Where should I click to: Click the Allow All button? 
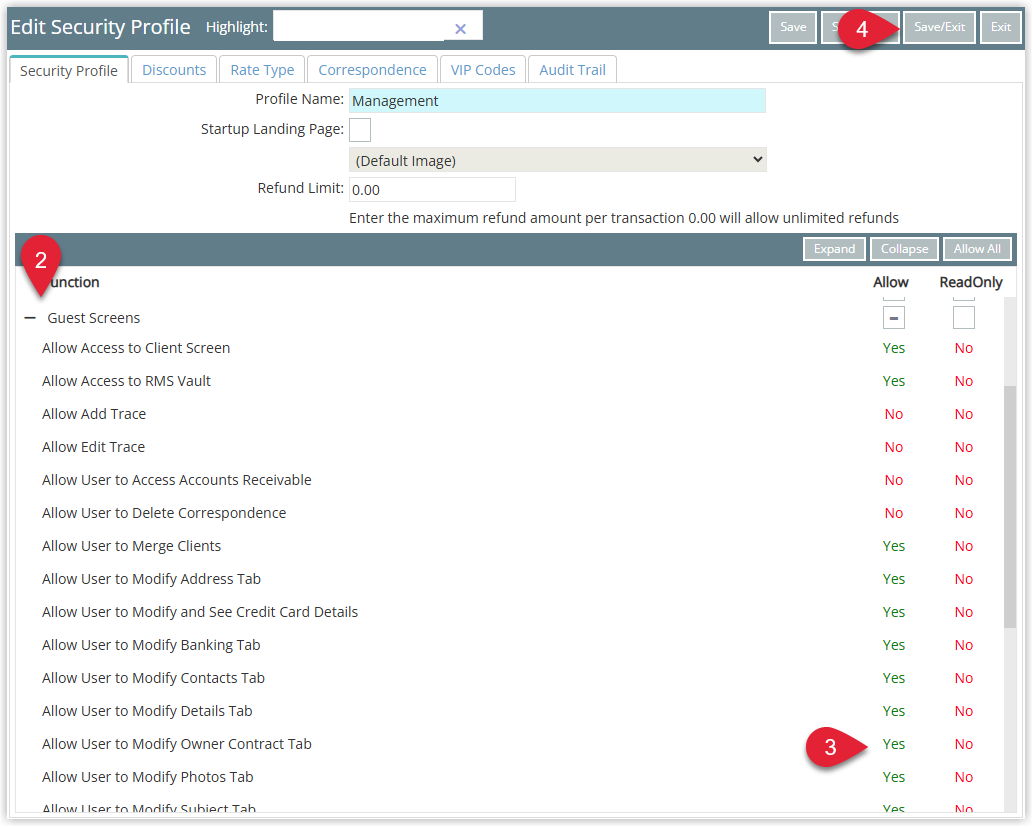pyautogui.click(x=977, y=249)
